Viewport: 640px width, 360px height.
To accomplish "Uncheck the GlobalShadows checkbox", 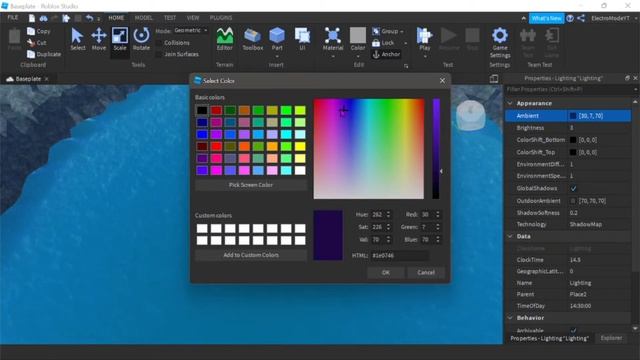I will point(573,189).
